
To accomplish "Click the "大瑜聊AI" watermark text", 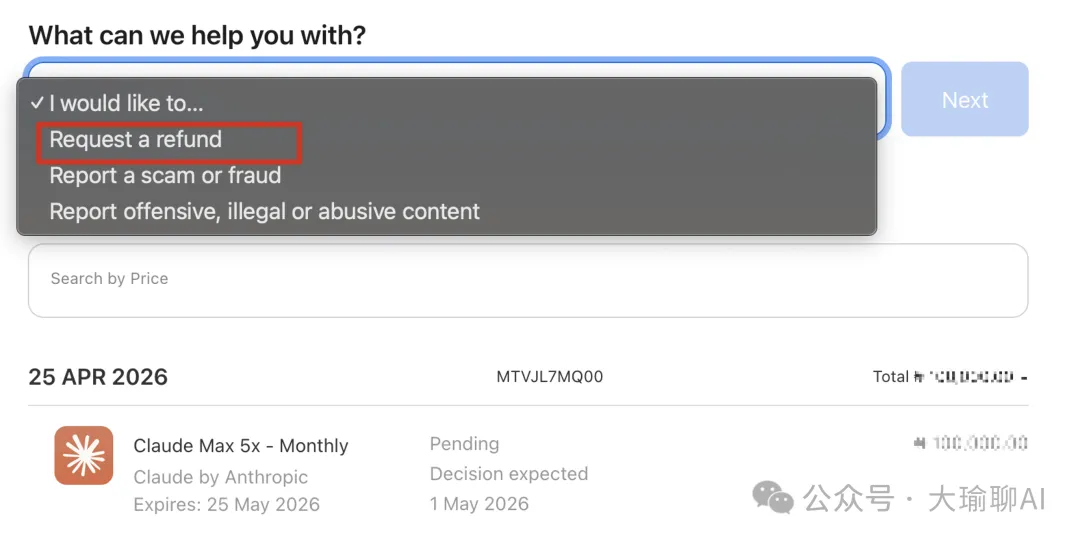I will (986, 499).
